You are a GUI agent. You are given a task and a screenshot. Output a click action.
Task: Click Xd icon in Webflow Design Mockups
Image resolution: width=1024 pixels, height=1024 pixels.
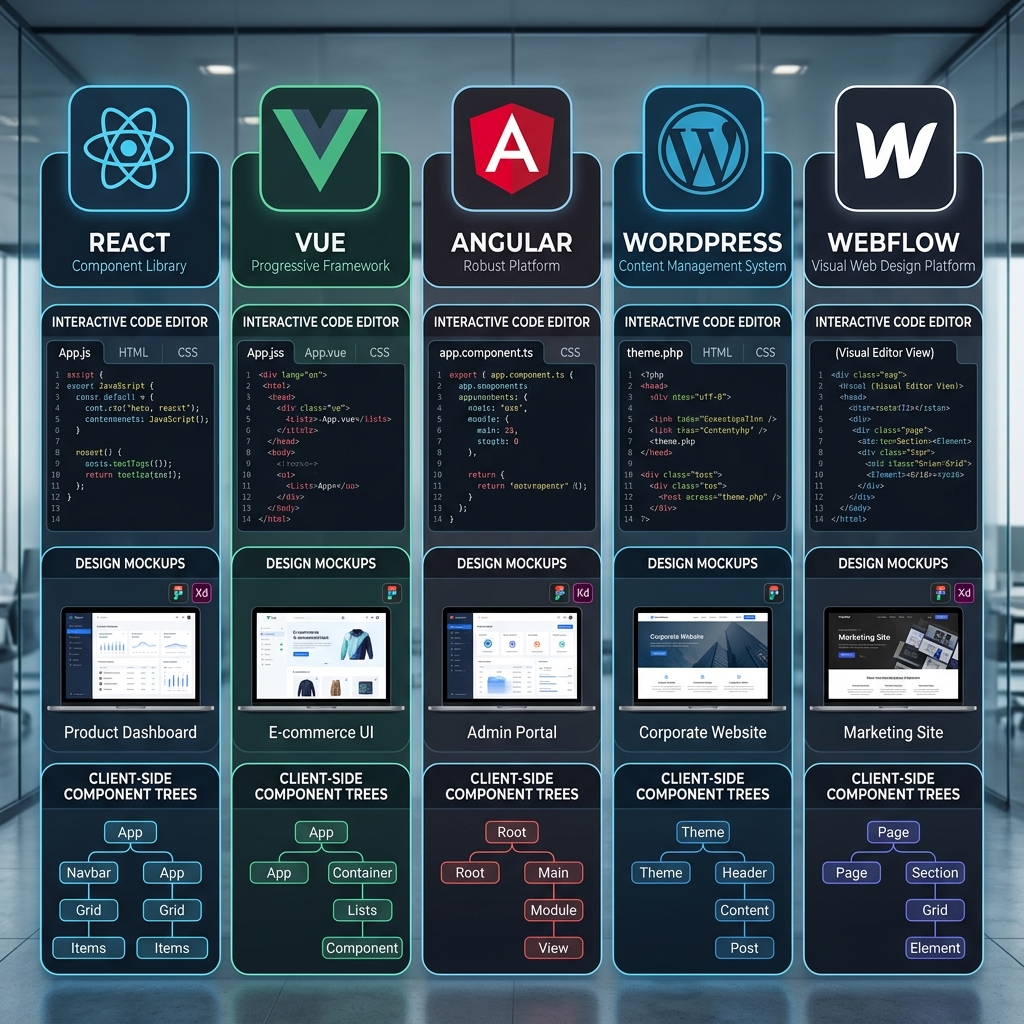964,593
